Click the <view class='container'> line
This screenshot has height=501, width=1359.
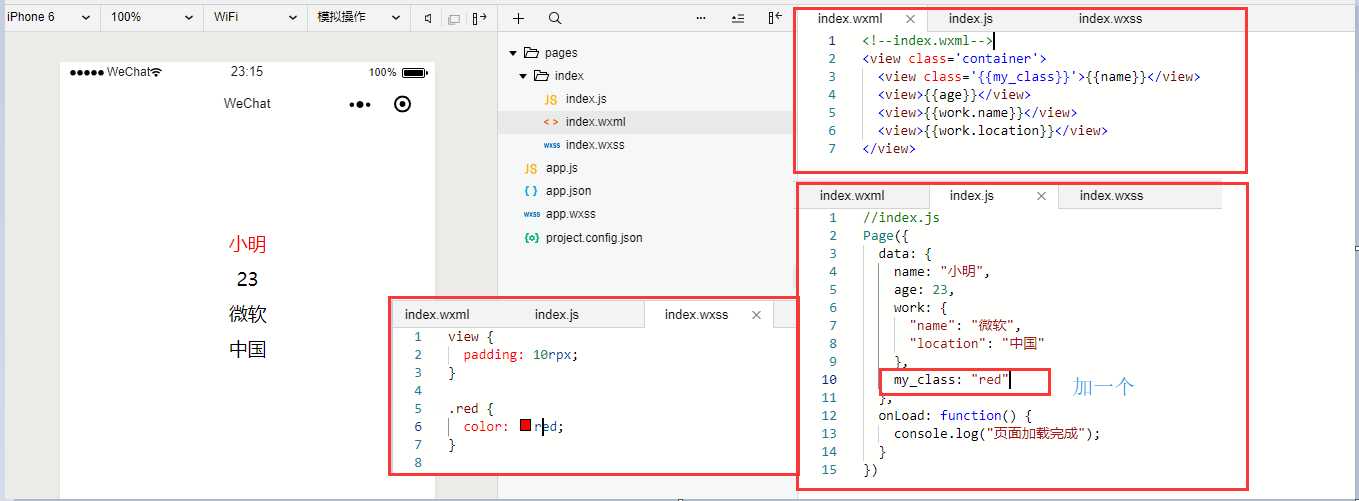click(x=954, y=59)
